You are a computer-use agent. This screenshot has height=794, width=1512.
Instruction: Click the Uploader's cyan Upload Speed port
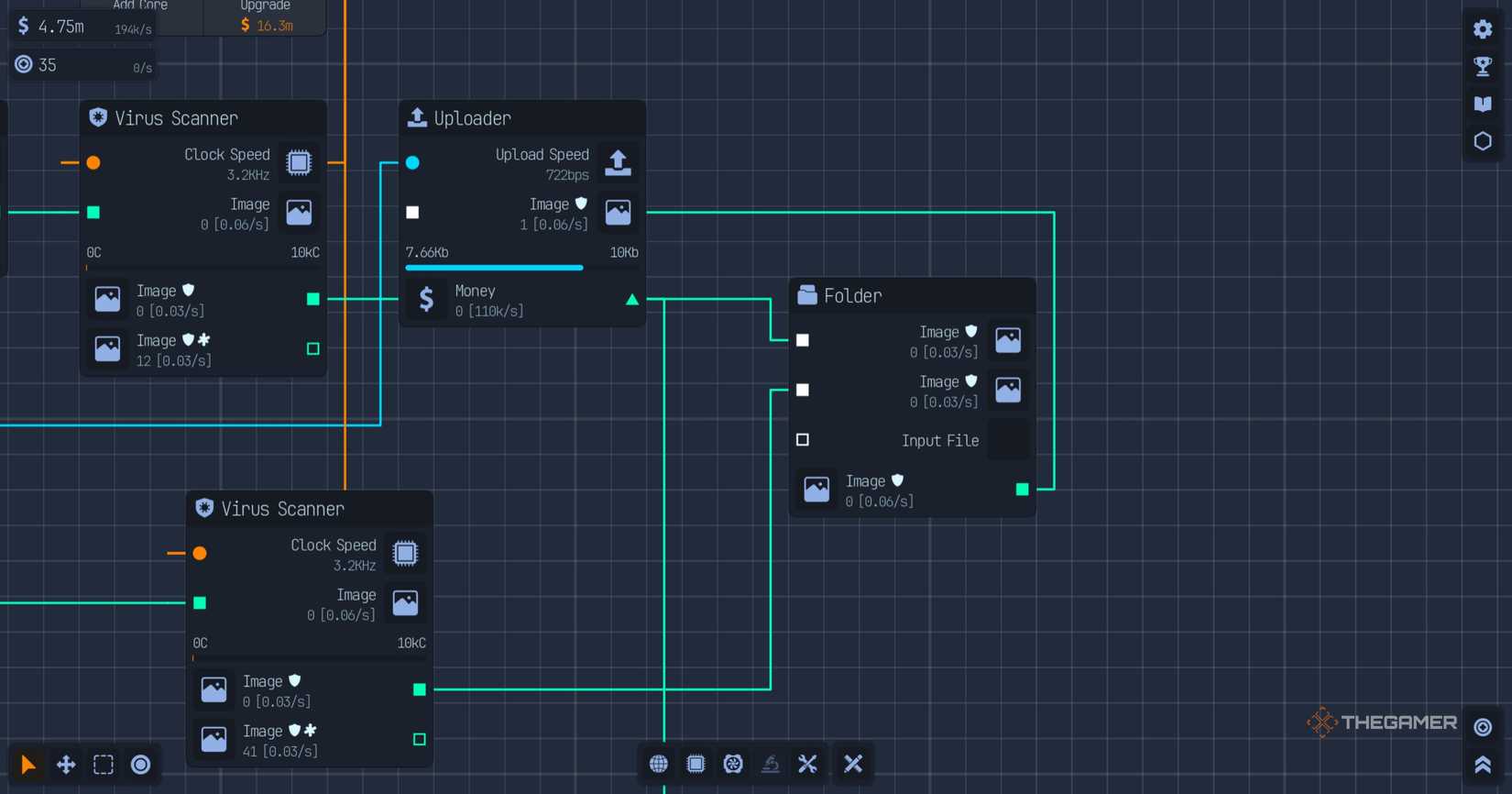413,163
